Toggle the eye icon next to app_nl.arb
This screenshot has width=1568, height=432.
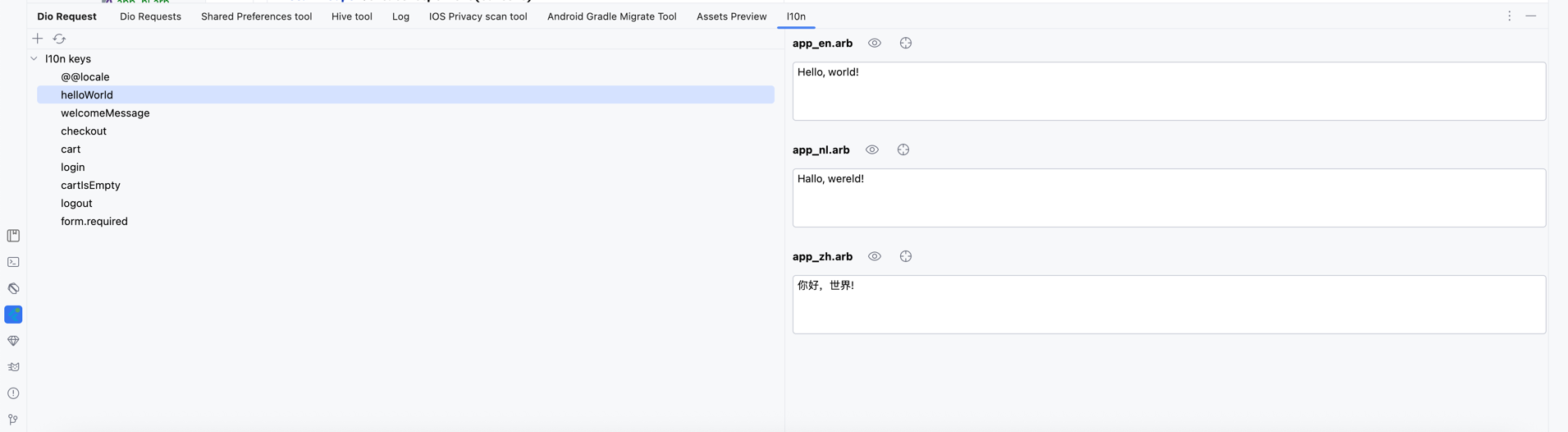(x=872, y=150)
